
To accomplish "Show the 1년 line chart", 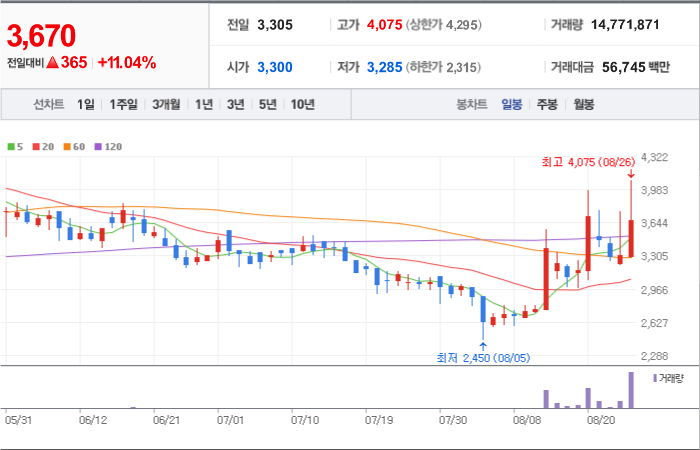I will click(x=204, y=104).
